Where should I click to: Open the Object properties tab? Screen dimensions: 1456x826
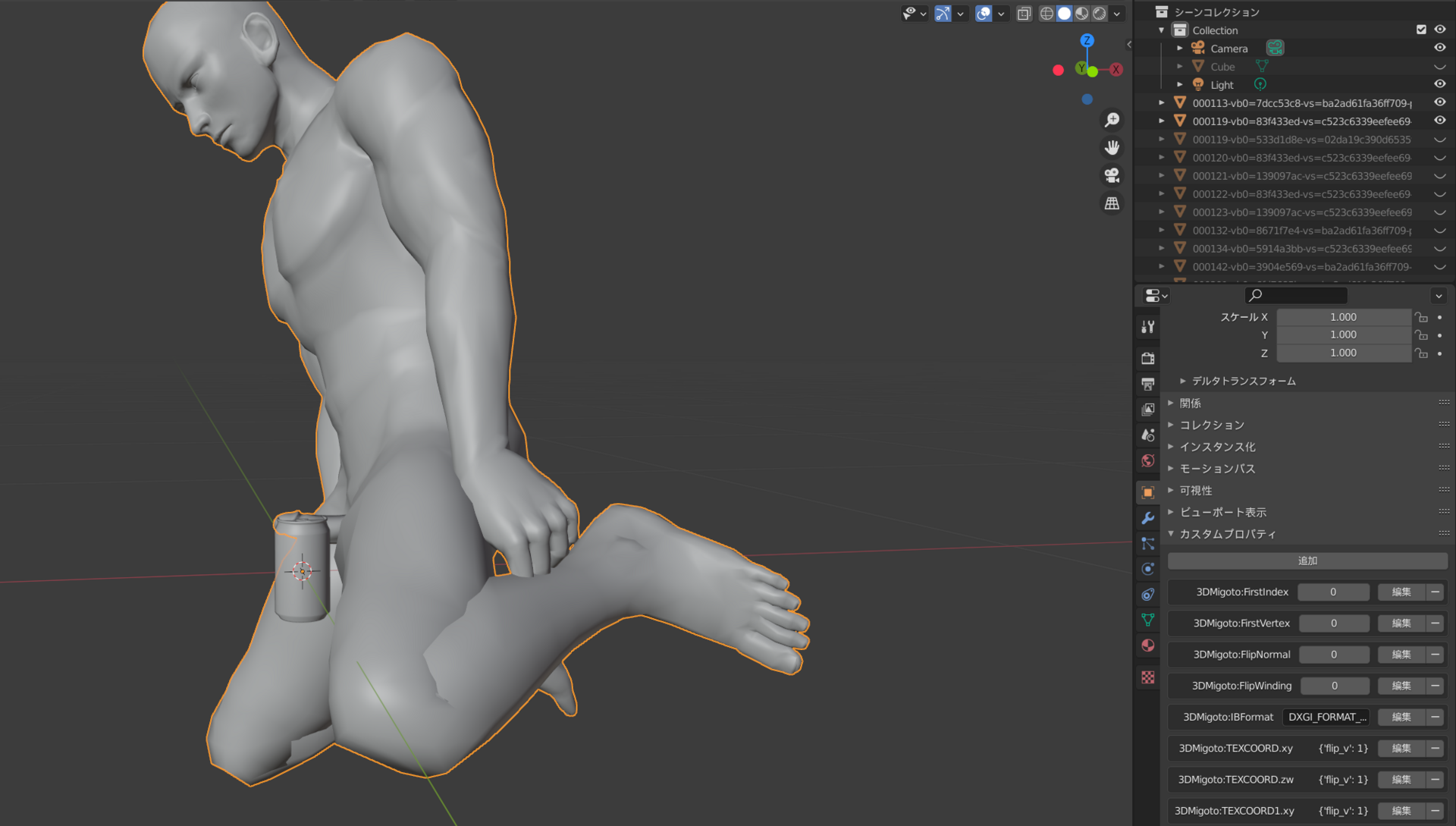[x=1147, y=492]
